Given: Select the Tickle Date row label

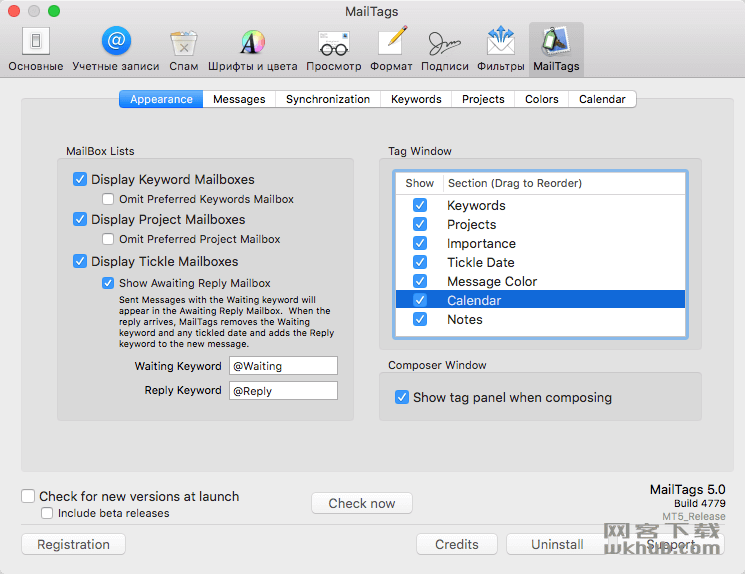Looking at the screenshot, I should click(481, 262).
